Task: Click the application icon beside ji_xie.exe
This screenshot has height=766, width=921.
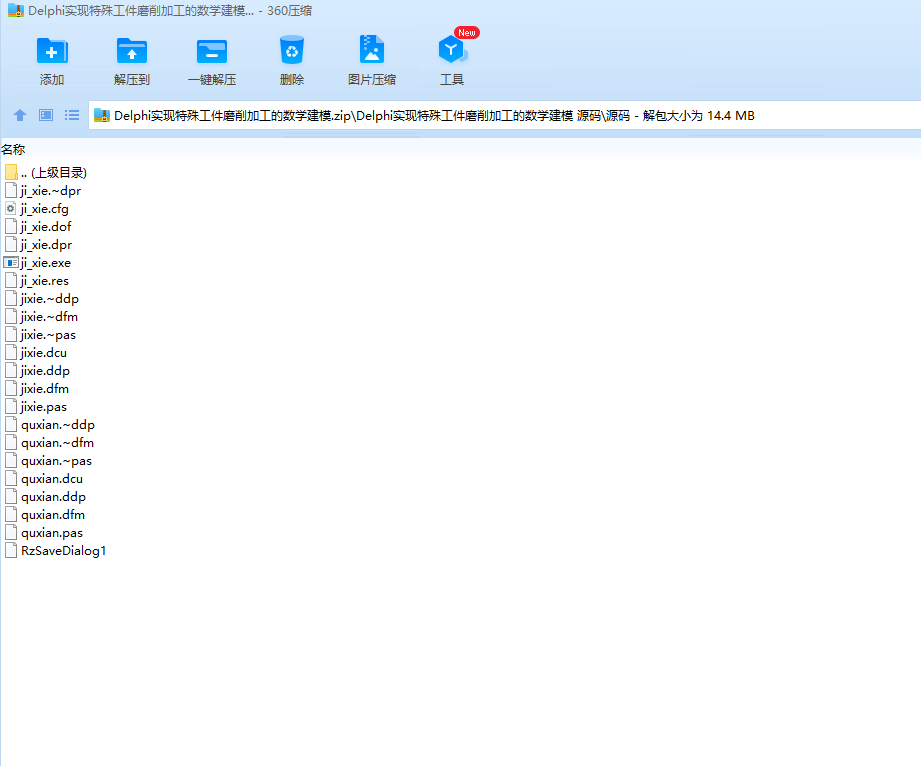Action: (11, 263)
